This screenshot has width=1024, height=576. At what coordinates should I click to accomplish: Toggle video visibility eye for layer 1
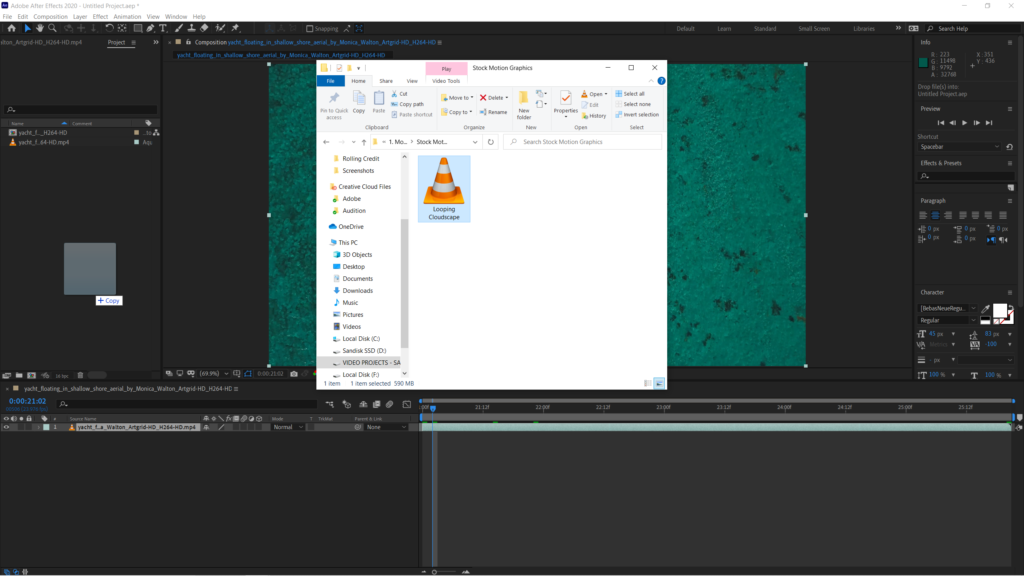[6, 427]
